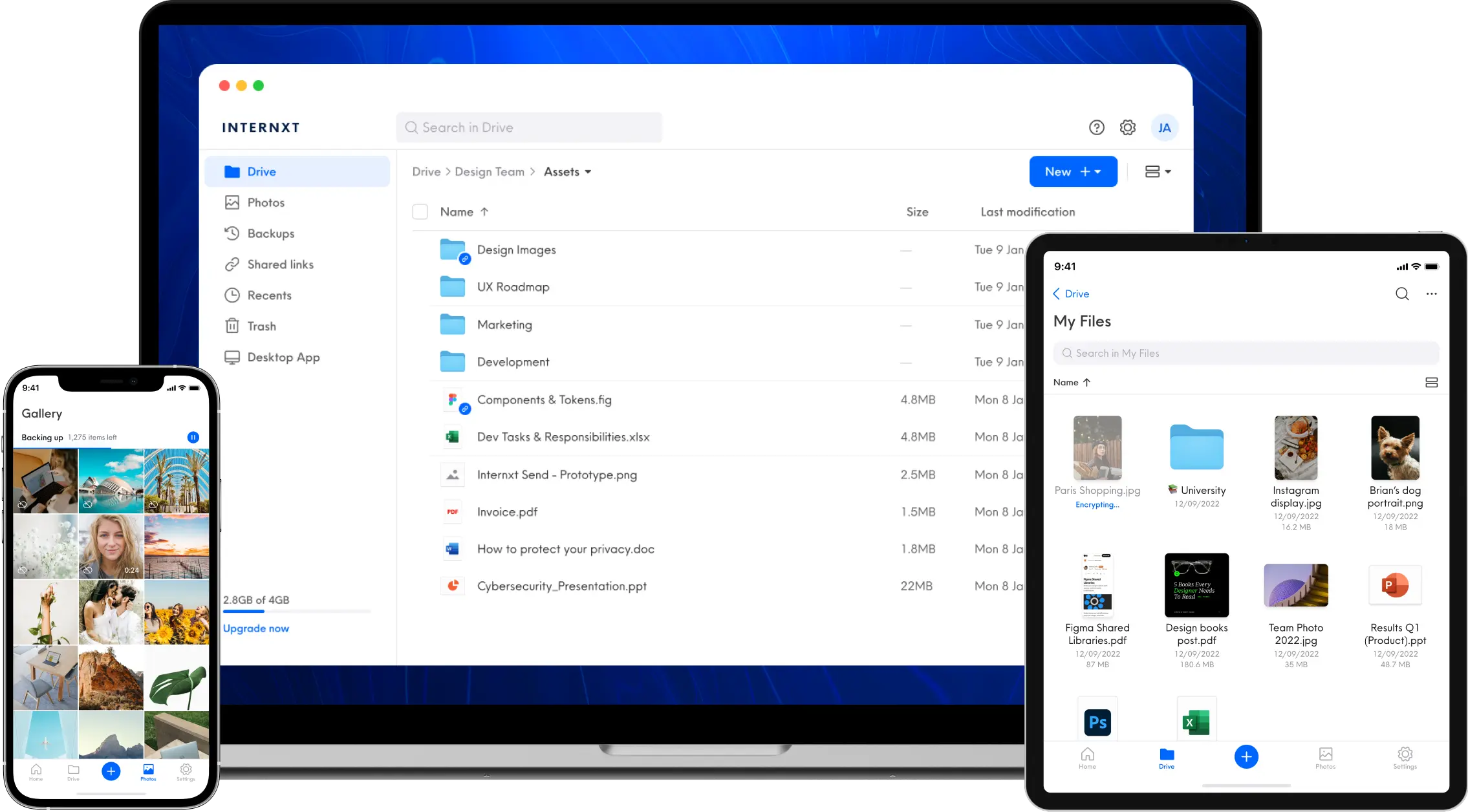
Task: Click the Design Team breadcrumb item
Action: click(x=490, y=171)
